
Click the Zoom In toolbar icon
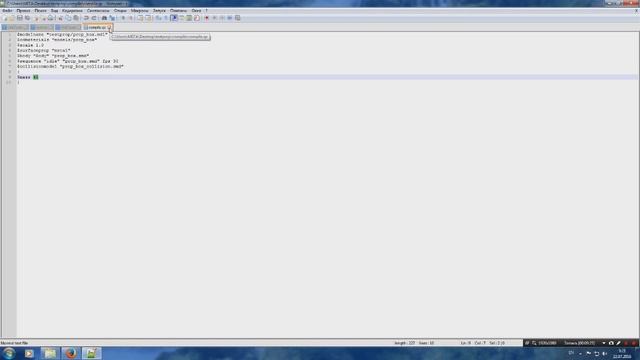(x=123, y=18)
